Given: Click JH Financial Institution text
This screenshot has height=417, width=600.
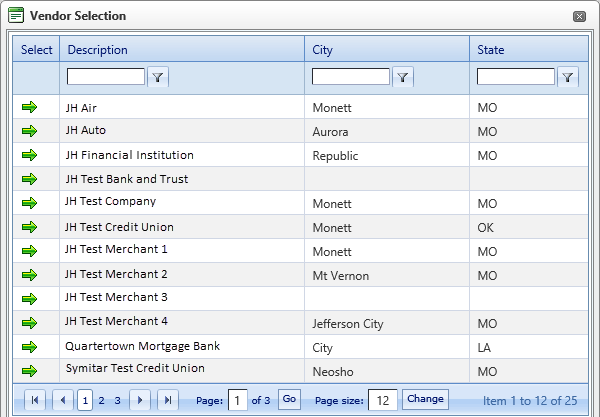Looking at the screenshot, I should [130, 155].
